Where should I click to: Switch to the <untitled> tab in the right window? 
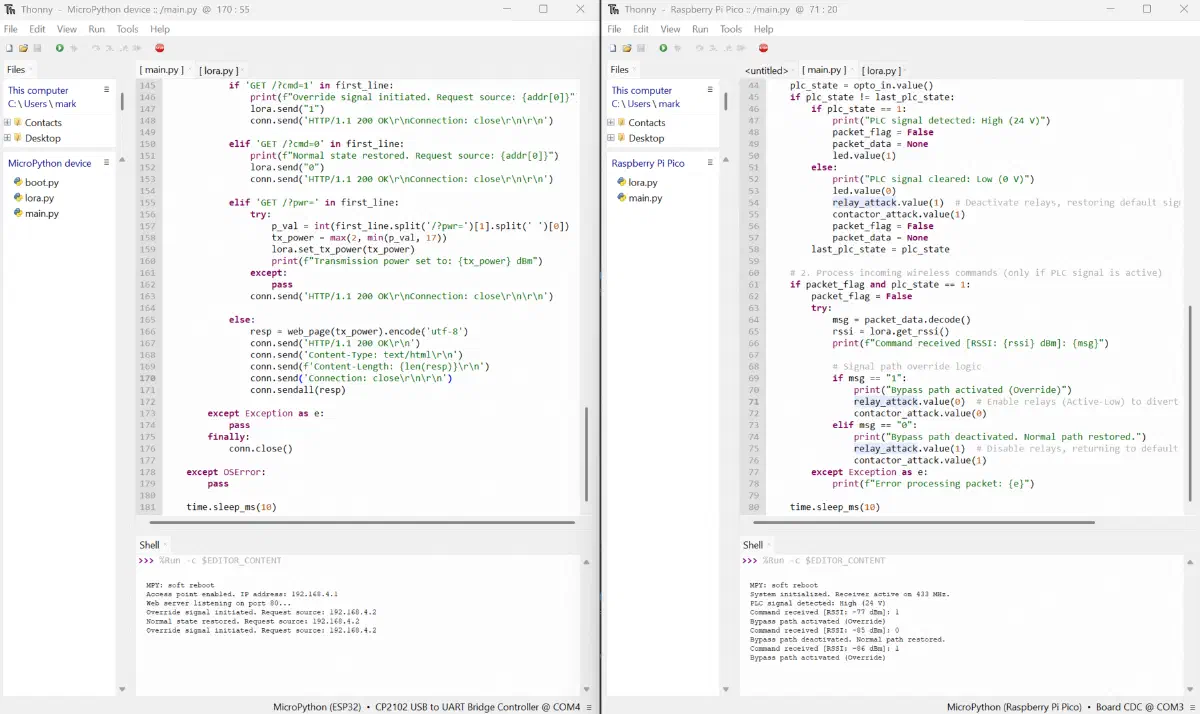tap(767, 70)
